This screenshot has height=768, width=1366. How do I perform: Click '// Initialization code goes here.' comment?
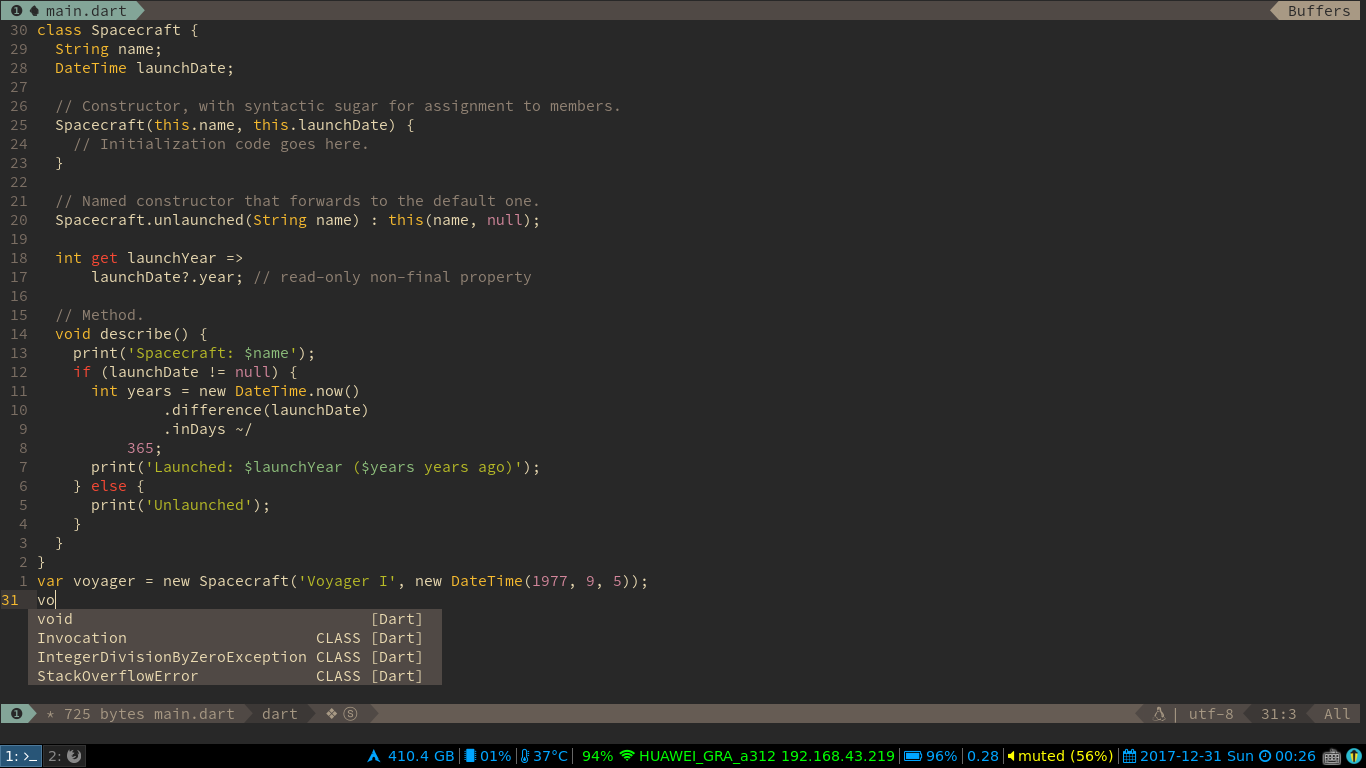coord(221,144)
